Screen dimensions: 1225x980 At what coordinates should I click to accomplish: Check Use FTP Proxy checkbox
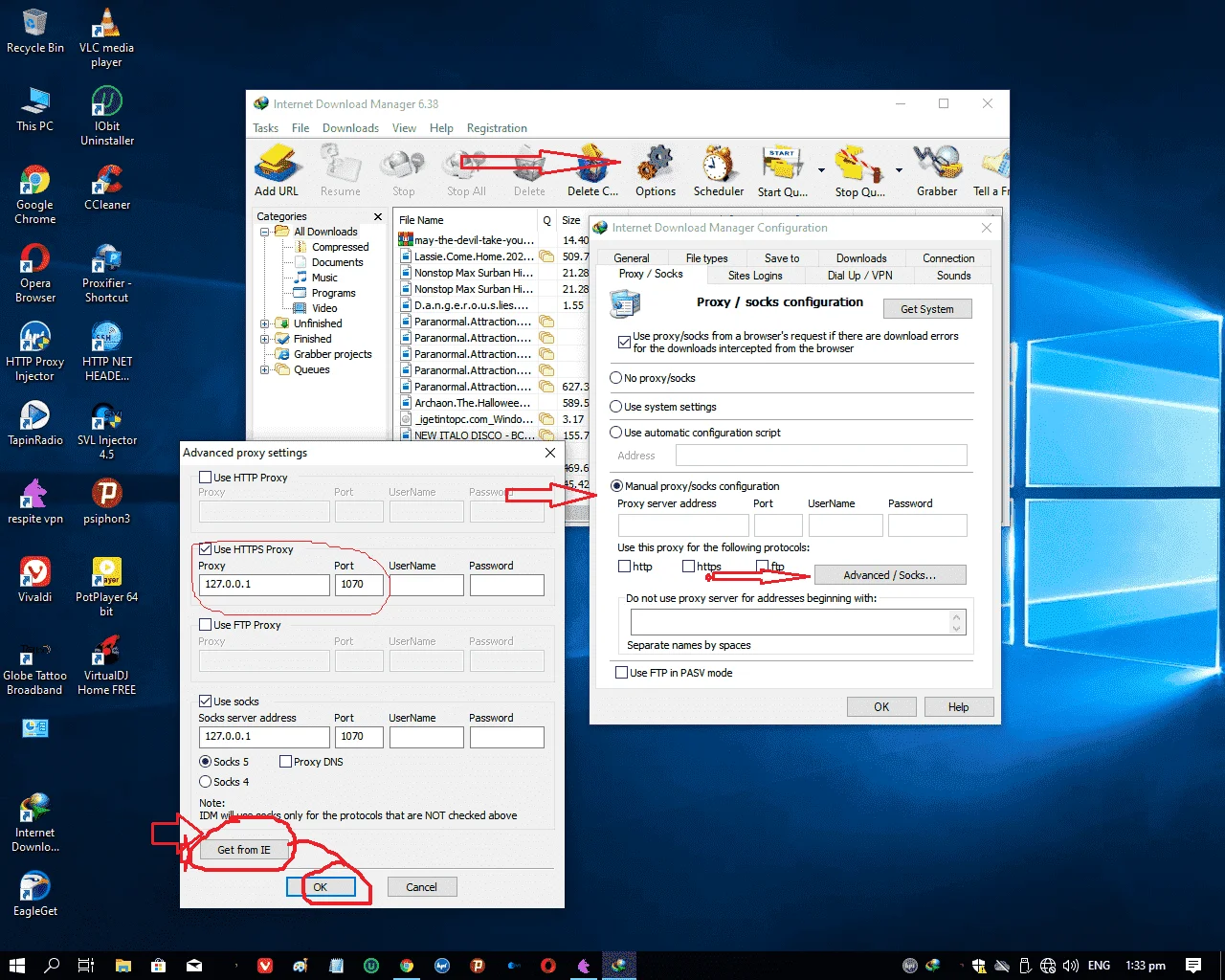pyautogui.click(x=205, y=625)
